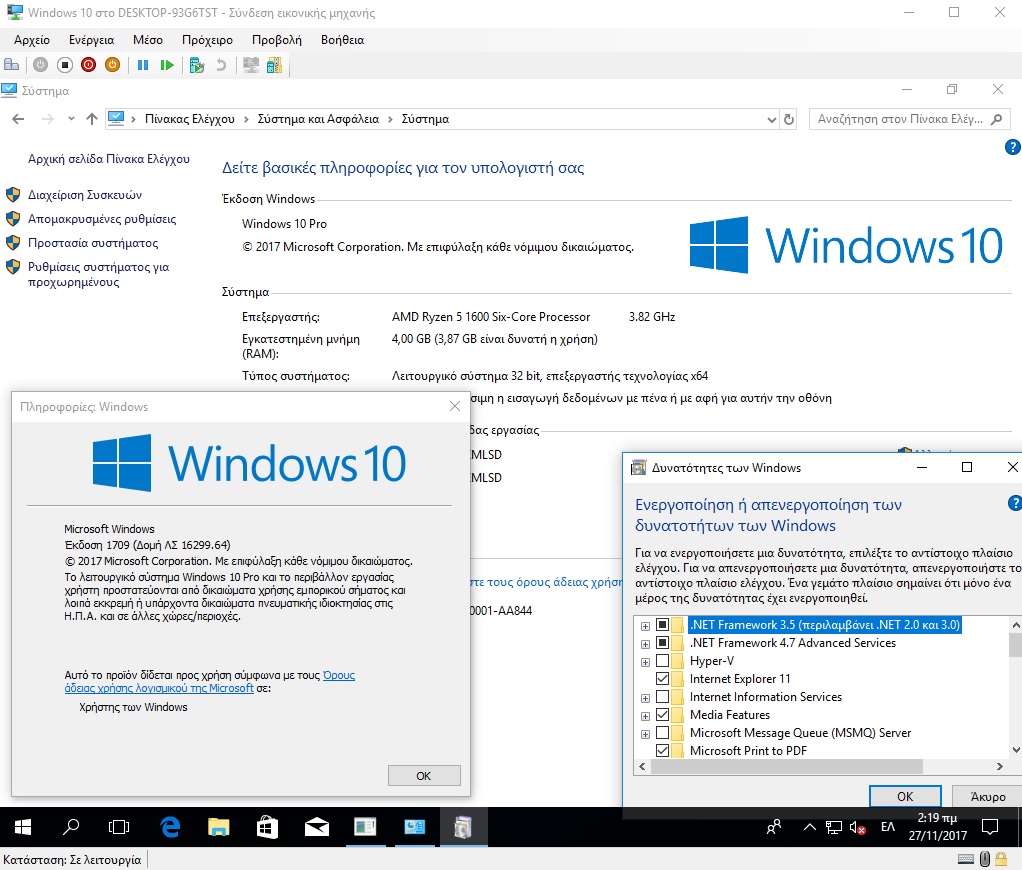Shut down VM using red power icon
Image resolution: width=1022 pixels, height=870 pixels.
(x=89, y=65)
